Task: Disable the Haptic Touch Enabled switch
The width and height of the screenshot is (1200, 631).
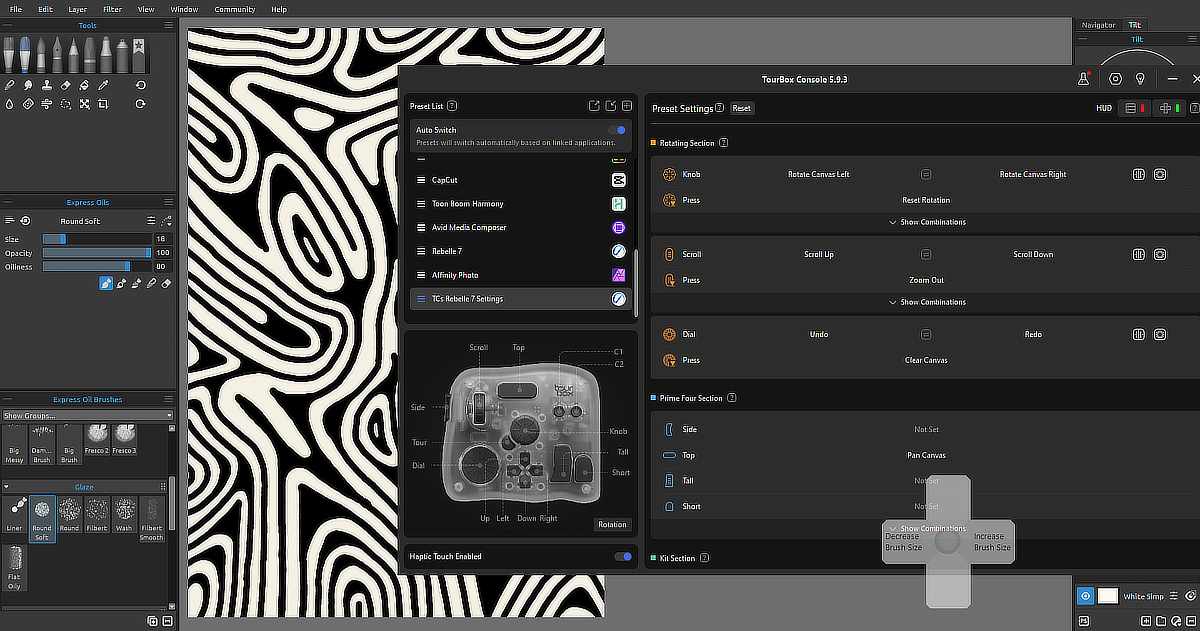Action: pyautogui.click(x=622, y=556)
